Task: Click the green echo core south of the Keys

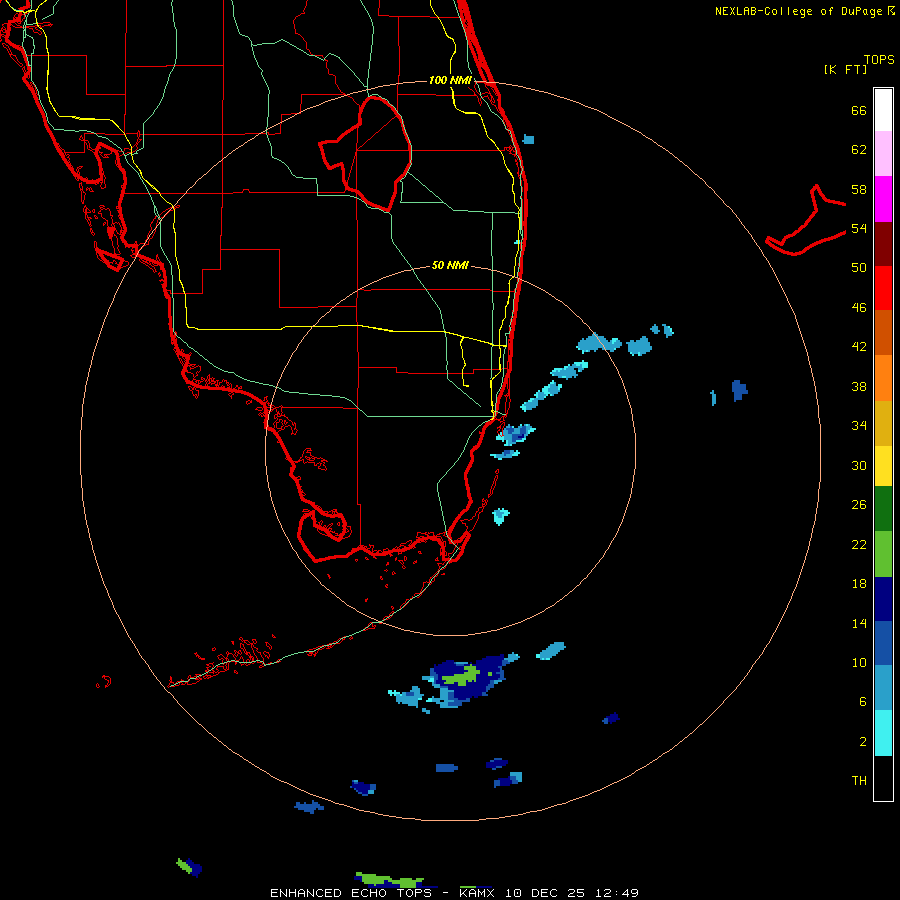Action: [462, 676]
